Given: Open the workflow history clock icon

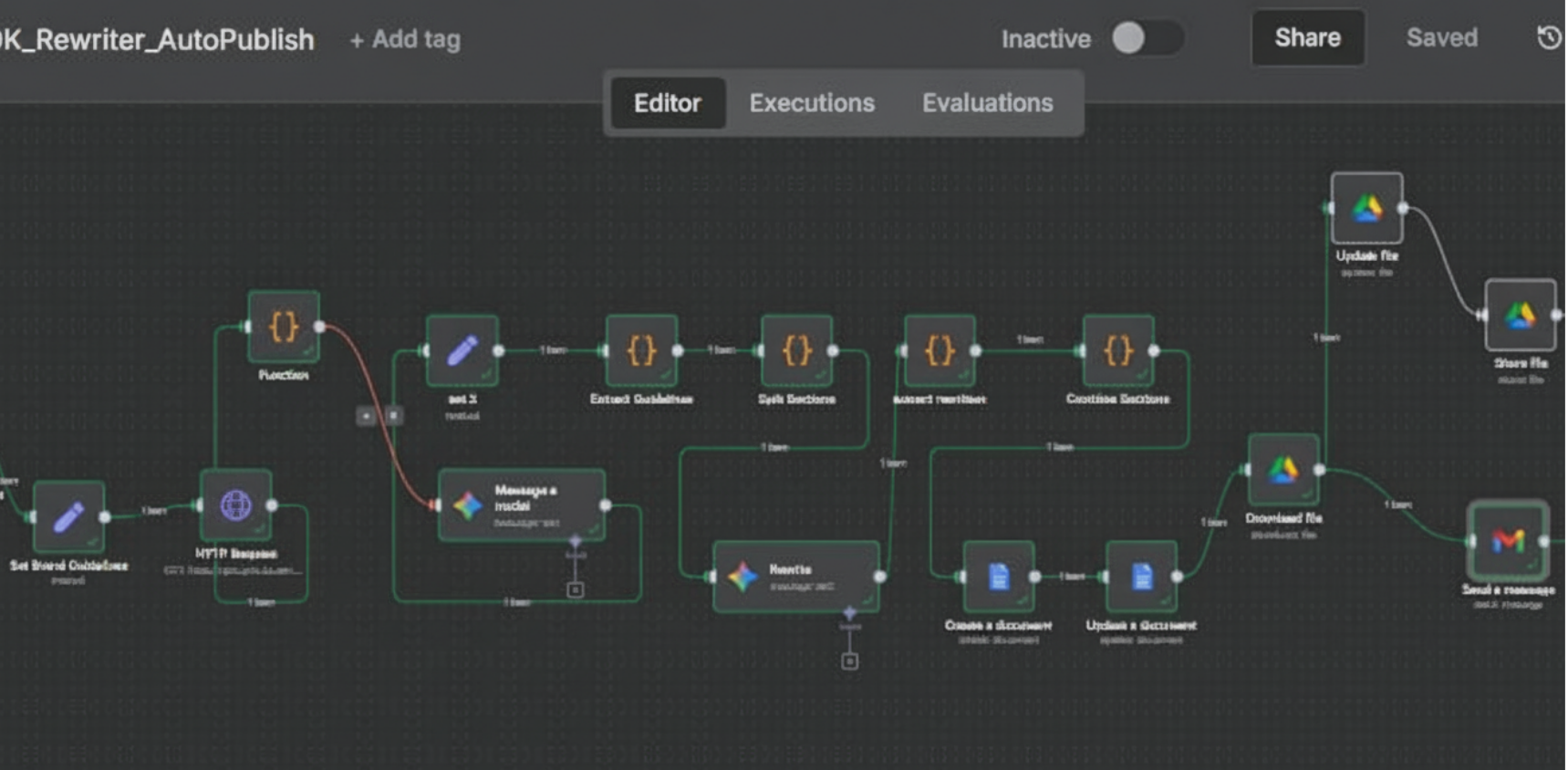Looking at the screenshot, I should (x=1549, y=38).
